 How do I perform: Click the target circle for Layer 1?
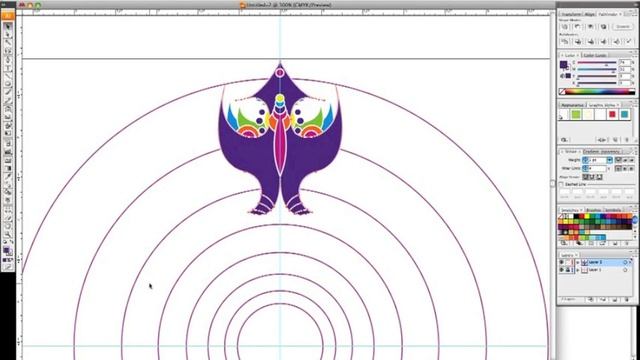pyautogui.click(x=625, y=270)
